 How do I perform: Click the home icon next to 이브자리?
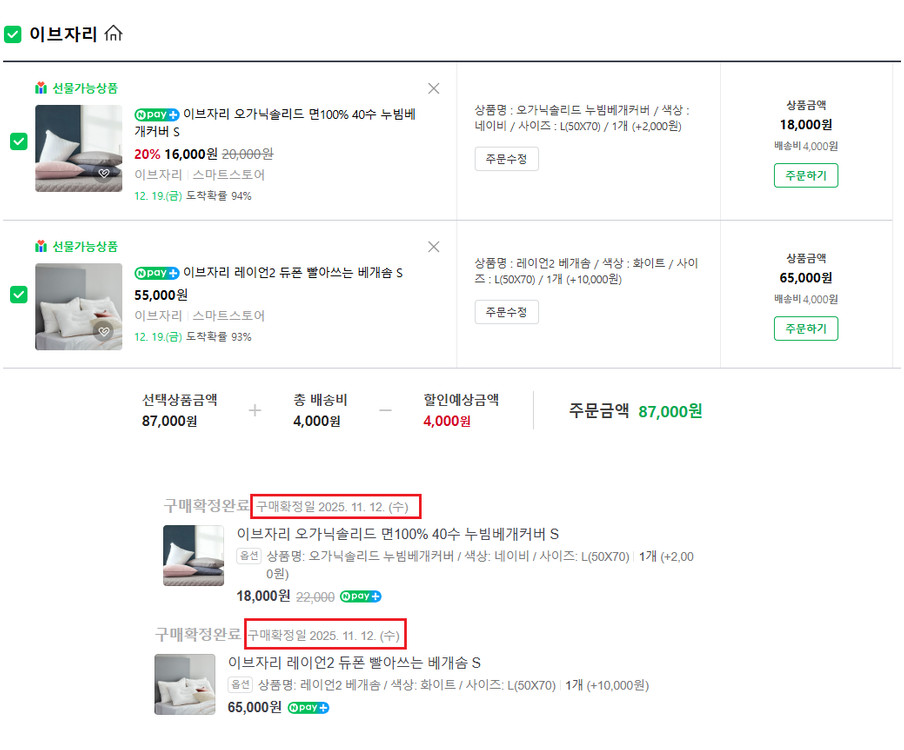click(113, 33)
